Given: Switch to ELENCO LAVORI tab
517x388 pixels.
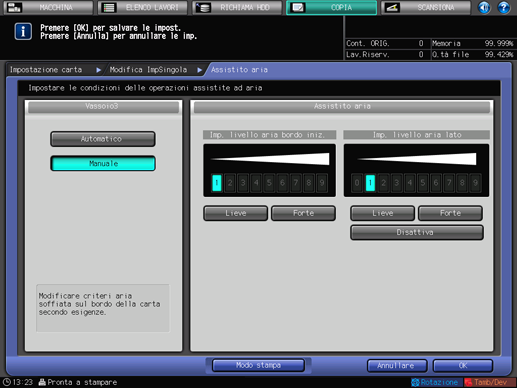Looking at the screenshot, I should point(143,7).
